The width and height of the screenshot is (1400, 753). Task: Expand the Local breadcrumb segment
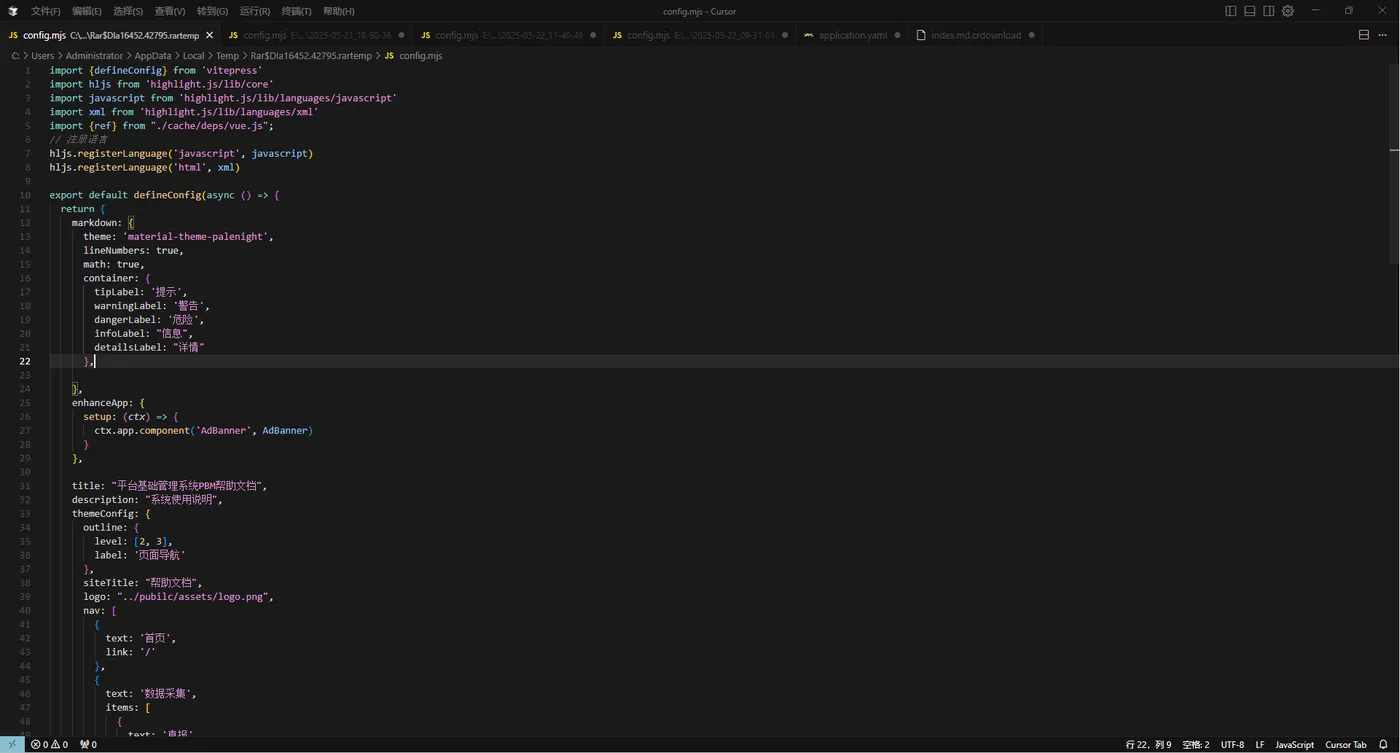point(193,56)
